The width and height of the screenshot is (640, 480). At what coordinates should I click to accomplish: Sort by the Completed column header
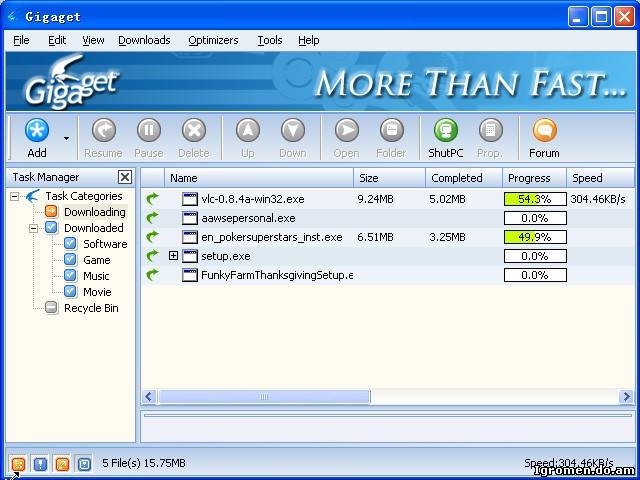[464, 178]
